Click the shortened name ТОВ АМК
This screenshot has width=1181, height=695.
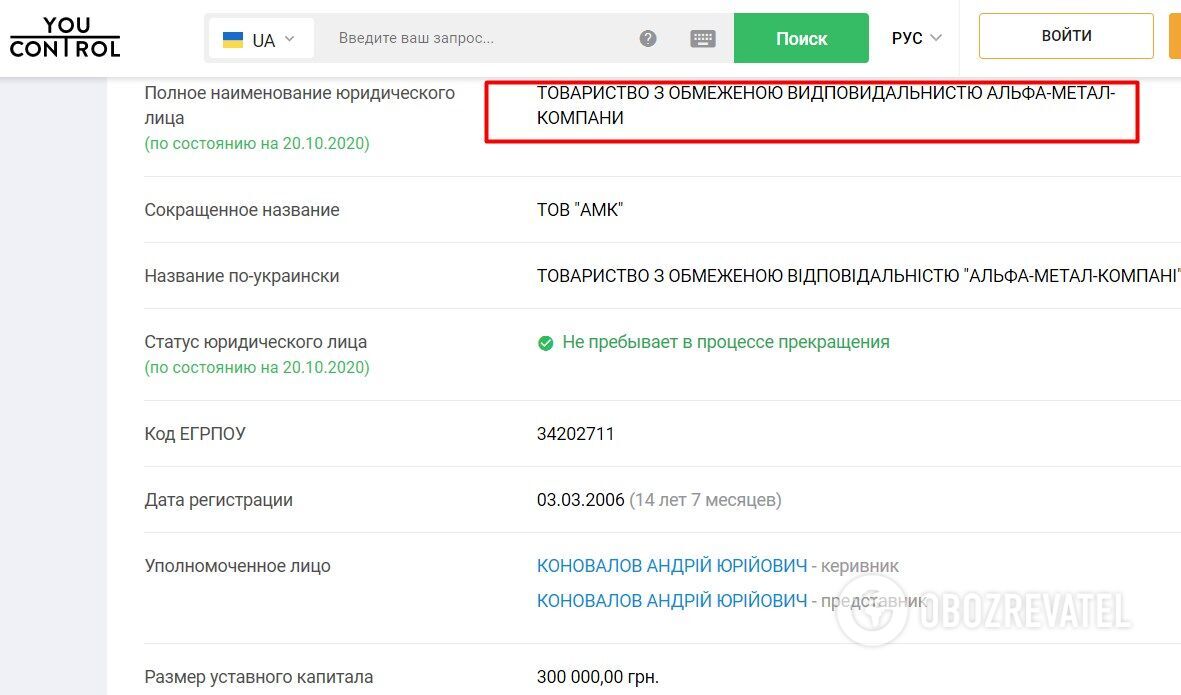point(580,210)
